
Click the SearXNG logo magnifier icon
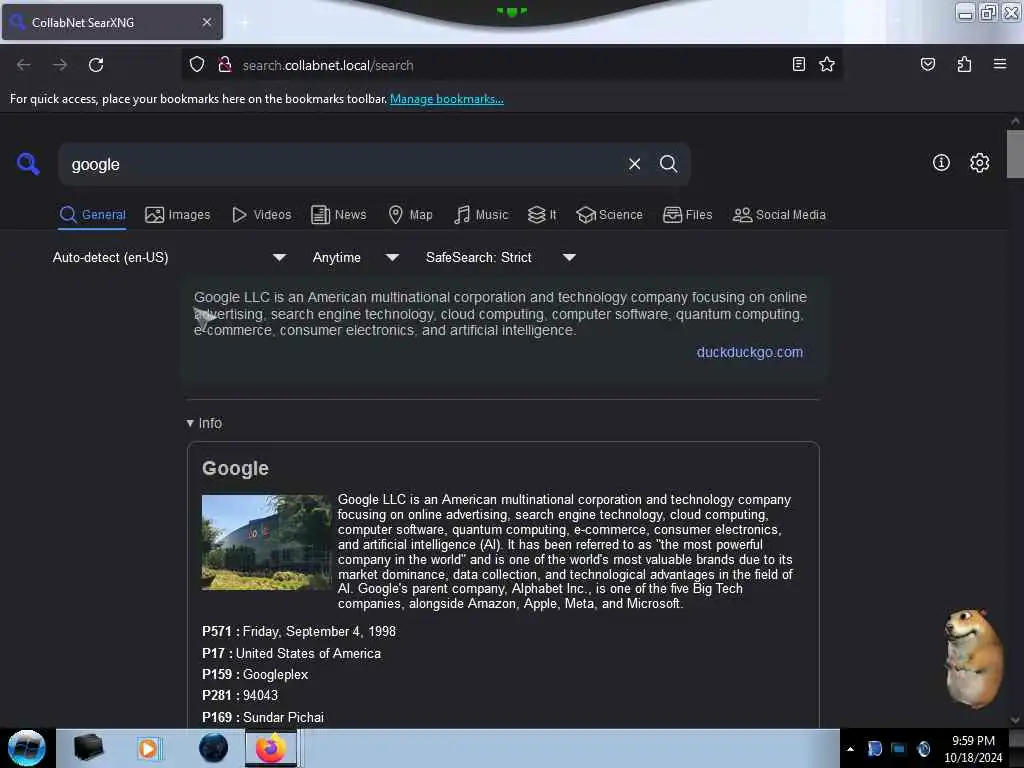click(x=28, y=163)
